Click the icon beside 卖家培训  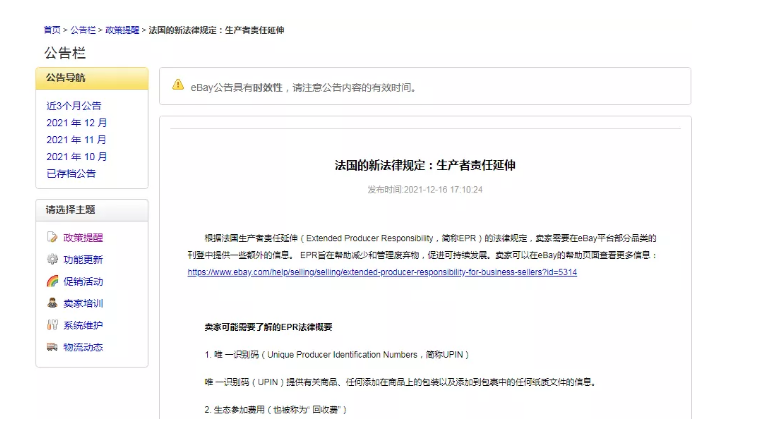52,304
